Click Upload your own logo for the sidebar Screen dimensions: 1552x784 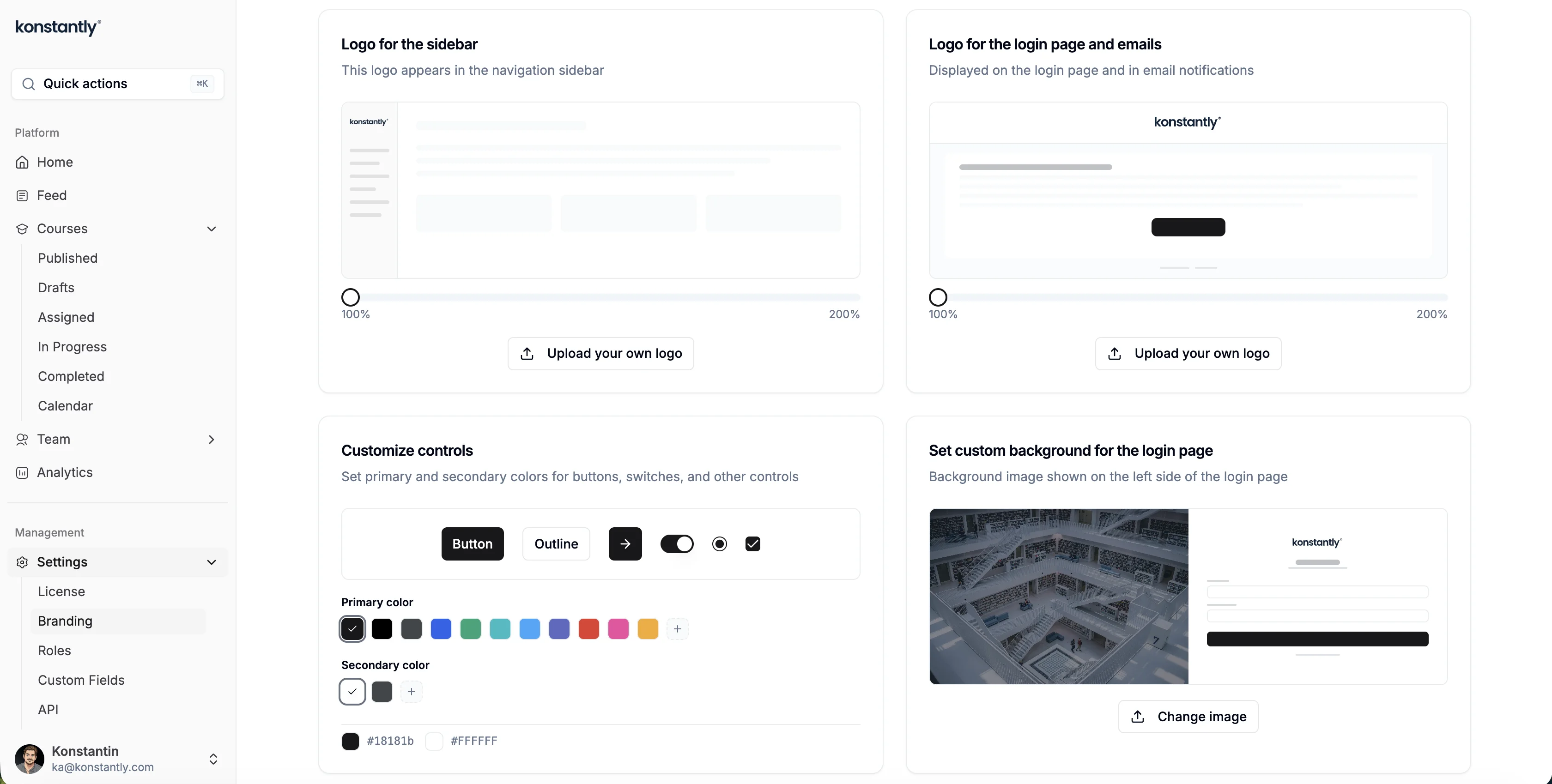(600, 354)
